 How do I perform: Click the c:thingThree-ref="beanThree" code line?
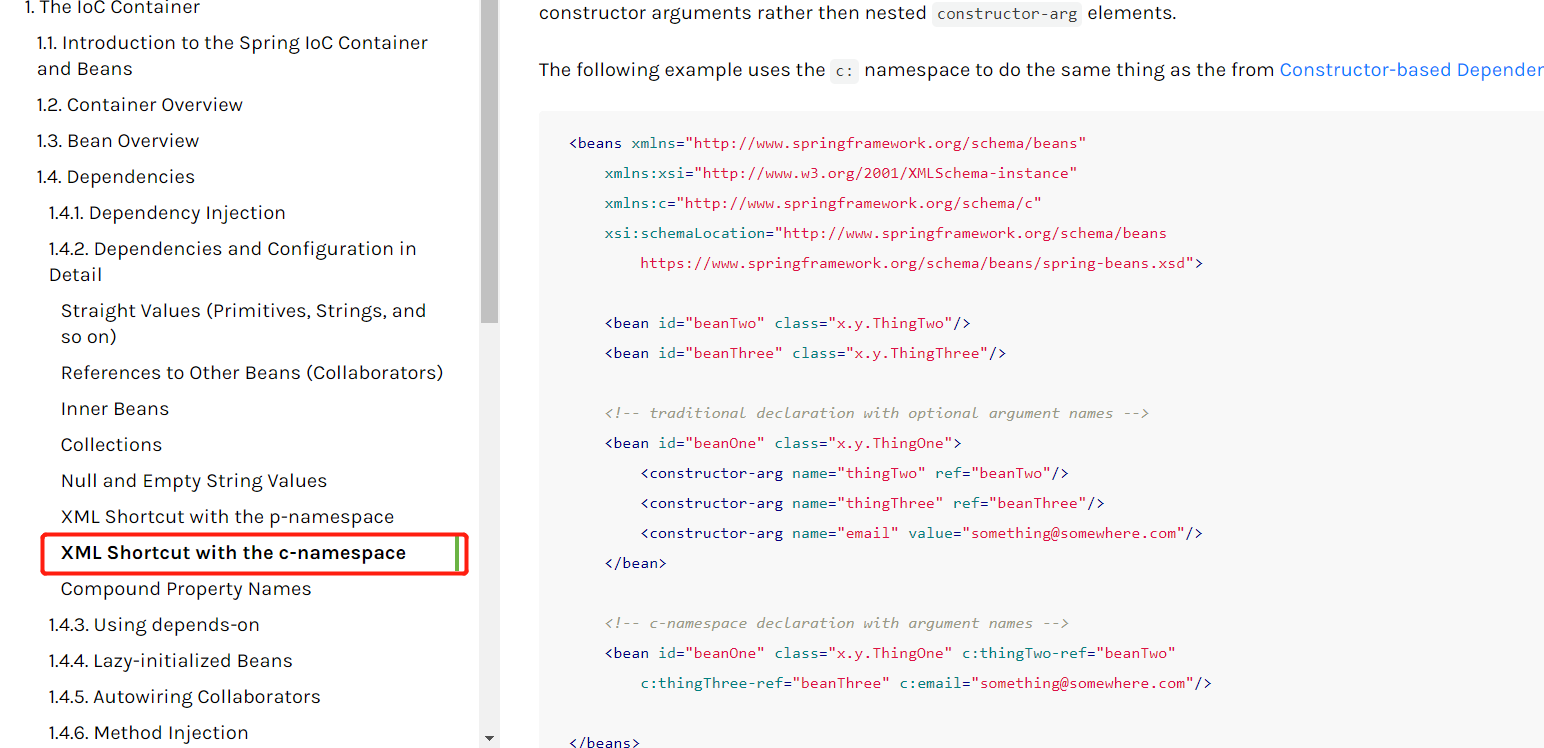[x=926, y=683]
